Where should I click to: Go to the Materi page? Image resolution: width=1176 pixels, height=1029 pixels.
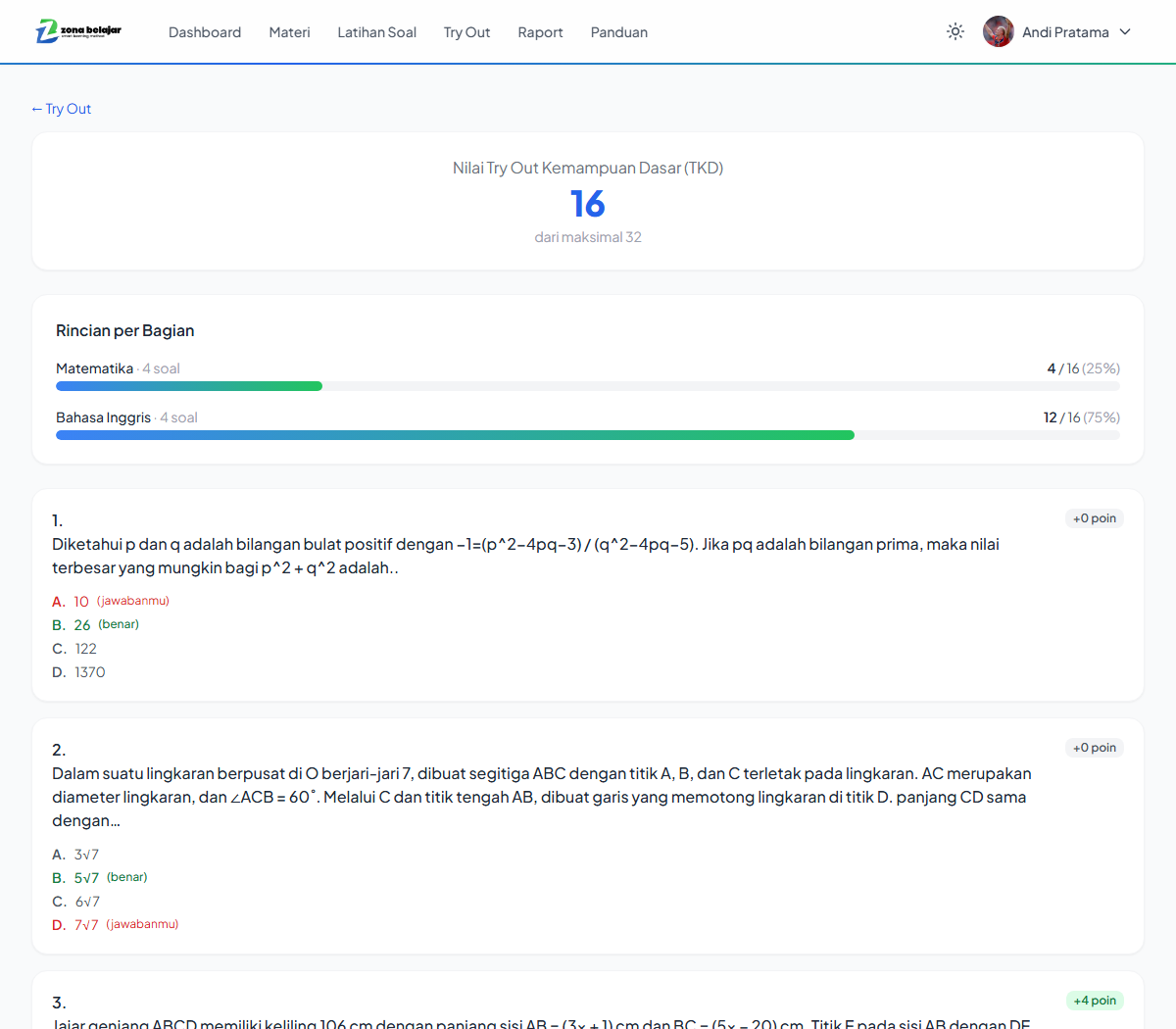[289, 32]
